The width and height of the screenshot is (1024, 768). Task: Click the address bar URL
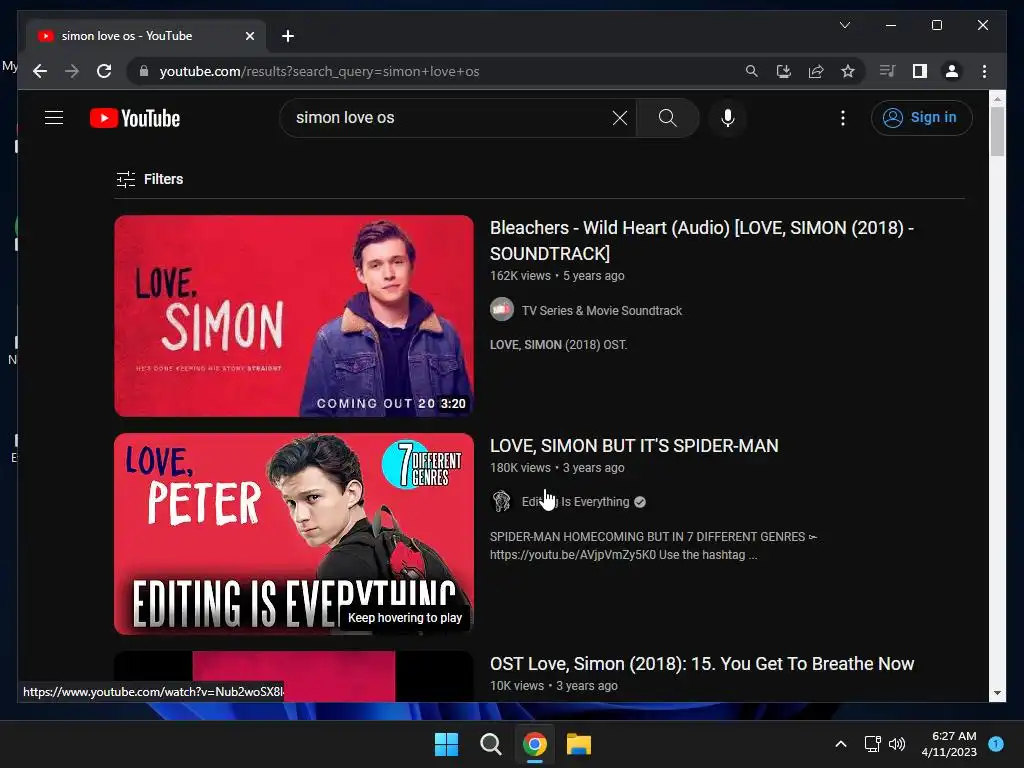pyautogui.click(x=319, y=71)
